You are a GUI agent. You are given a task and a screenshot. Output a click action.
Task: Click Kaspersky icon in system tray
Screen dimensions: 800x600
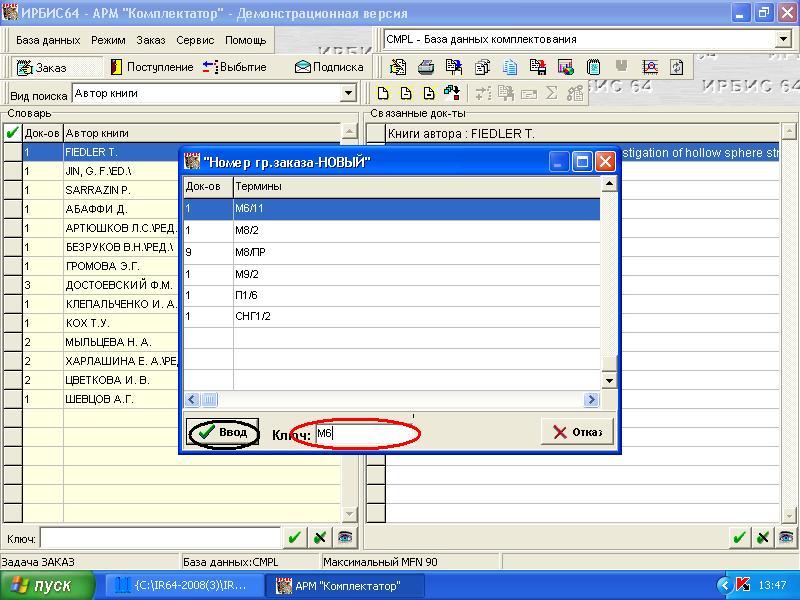[743, 585]
